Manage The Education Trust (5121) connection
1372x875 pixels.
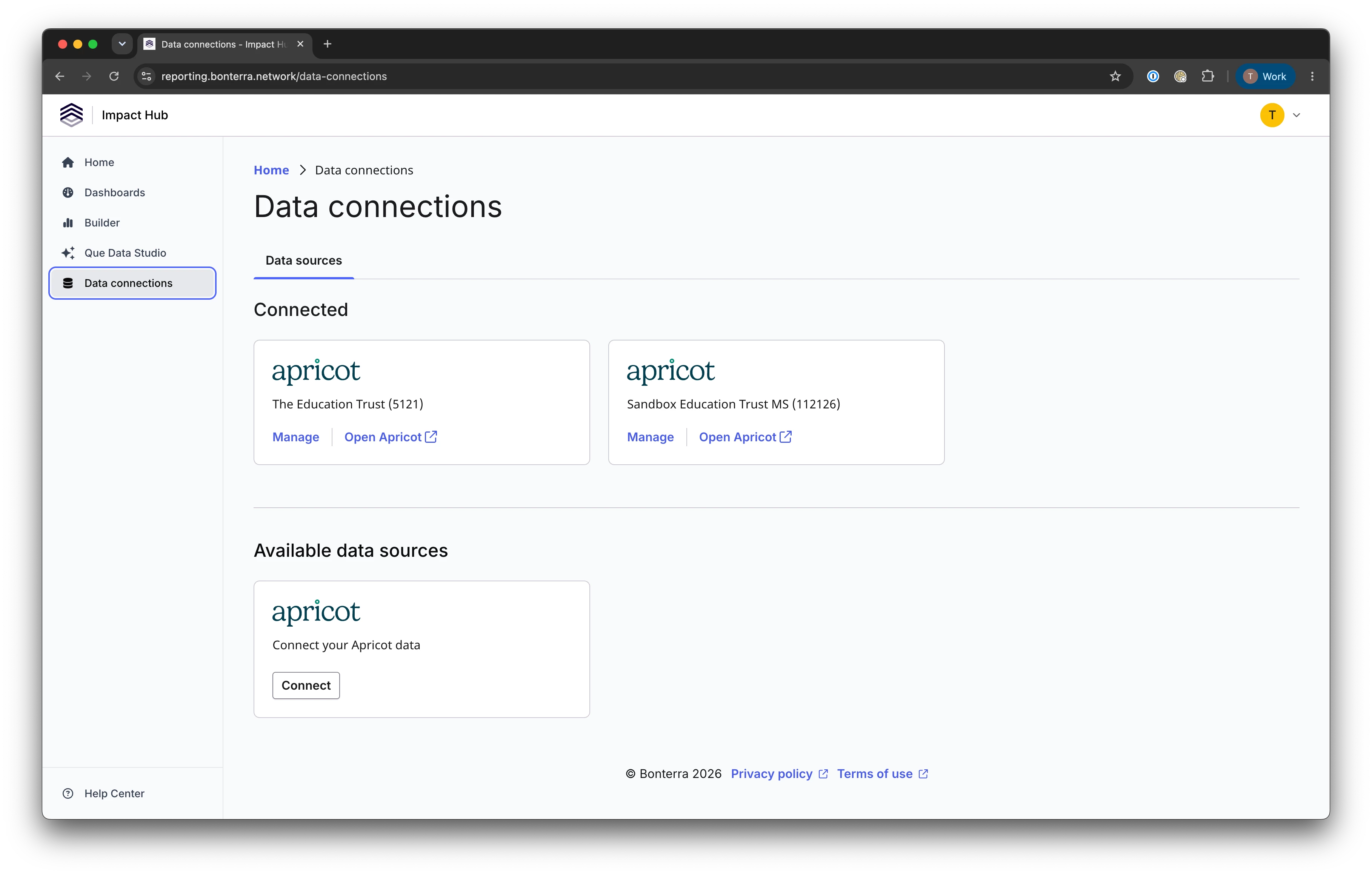pyautogui.click(x=296, y=437)
